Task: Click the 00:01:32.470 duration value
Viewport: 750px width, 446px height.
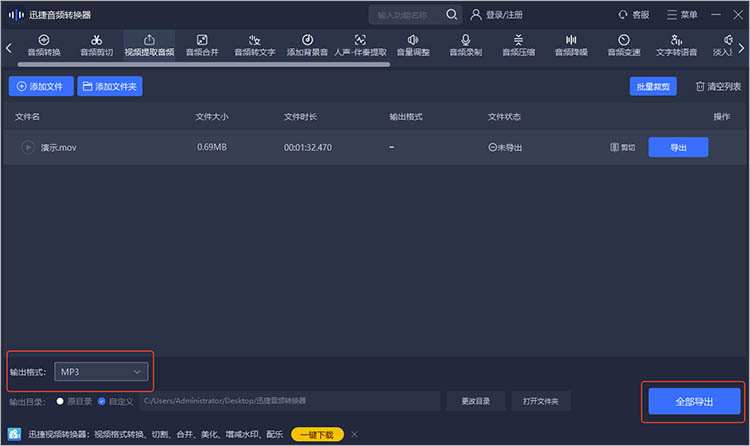Action: point(308,147)
